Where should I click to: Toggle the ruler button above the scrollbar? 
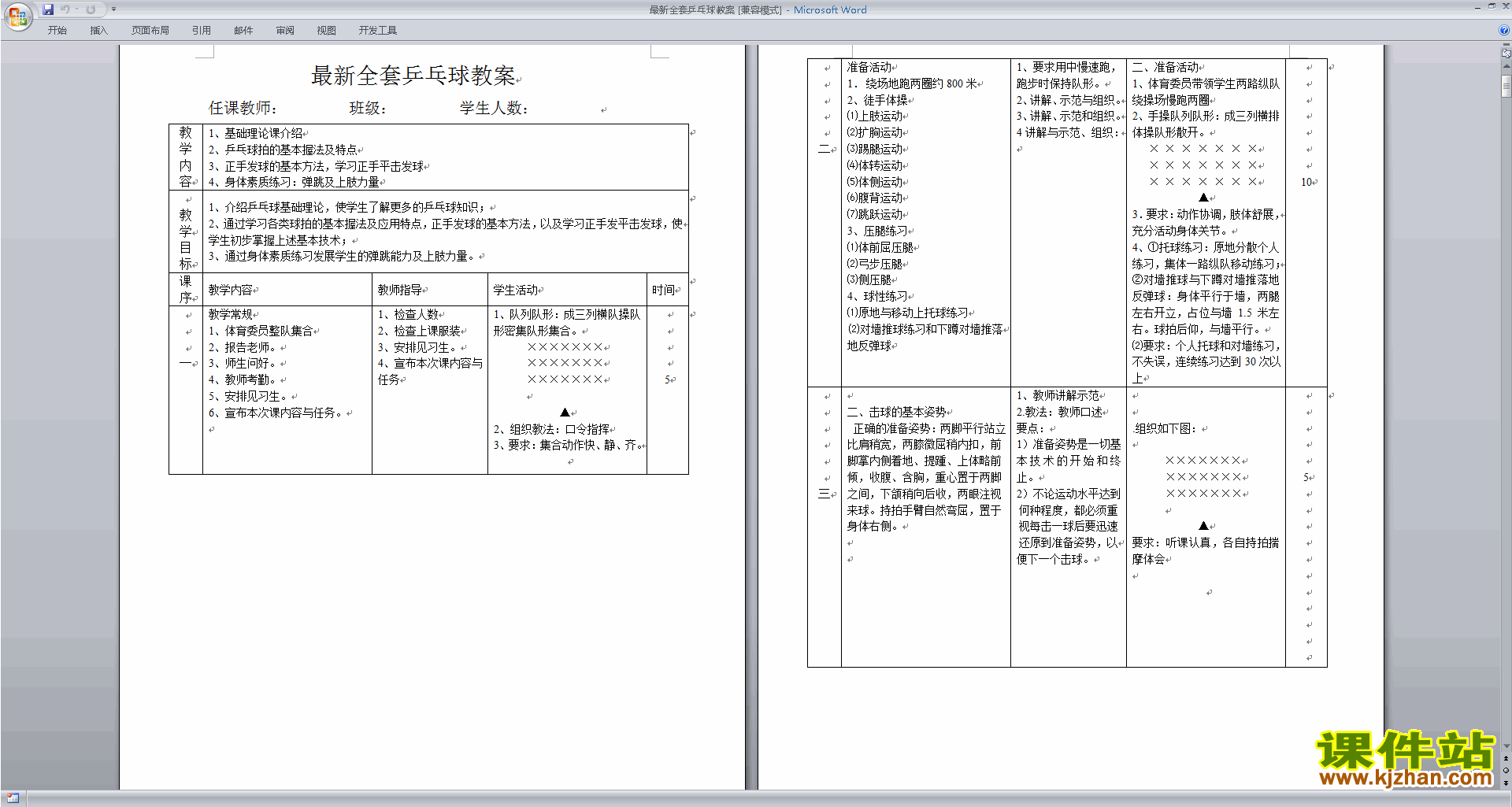click(1506, 54)
